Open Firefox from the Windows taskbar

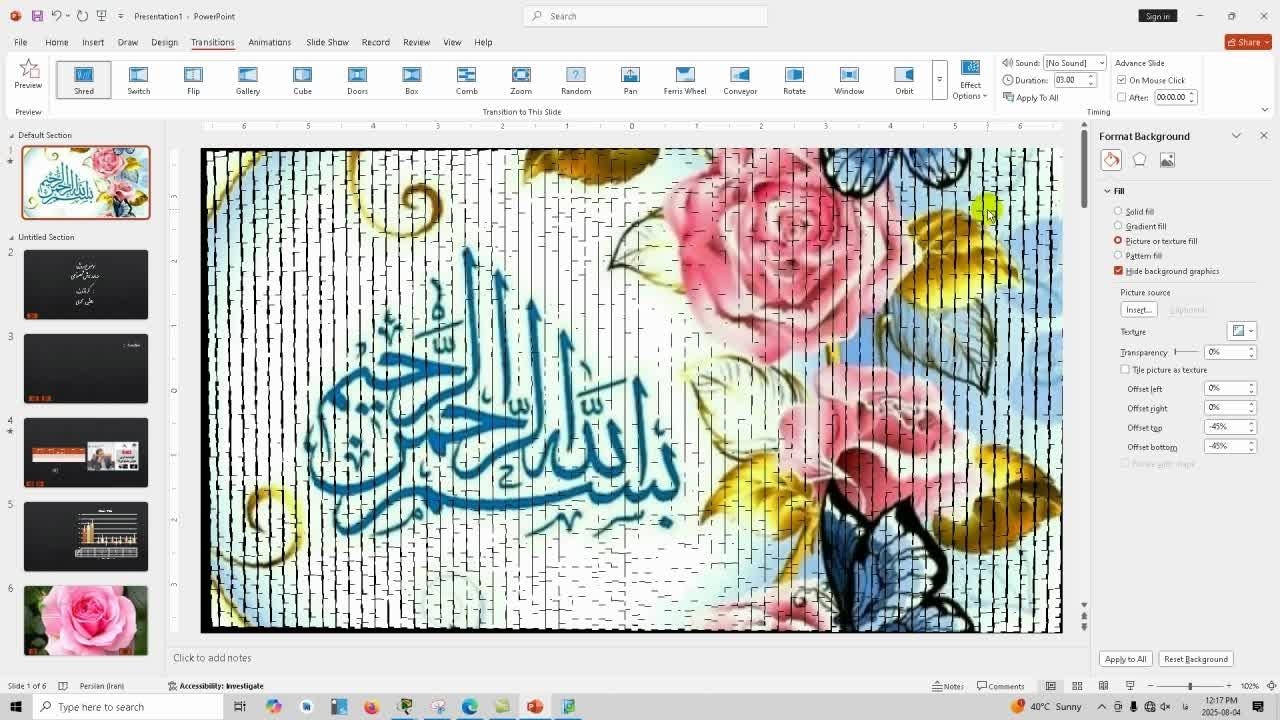371,707
